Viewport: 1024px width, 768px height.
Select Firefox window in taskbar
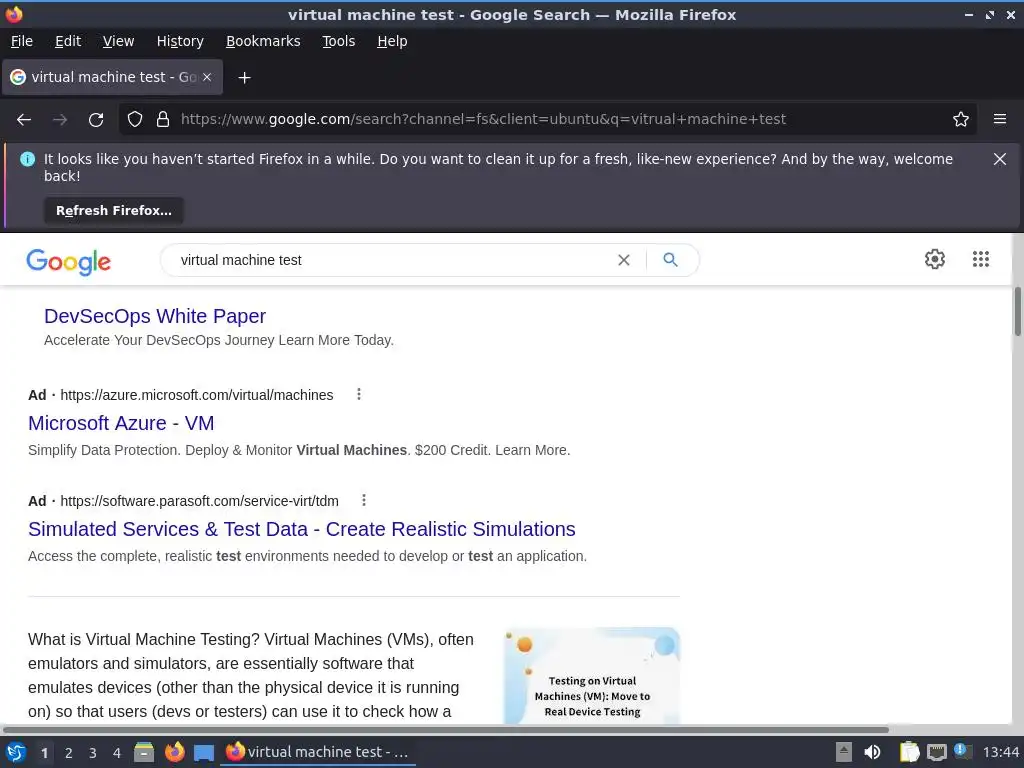pyautogui.click(x=318, y=752)
